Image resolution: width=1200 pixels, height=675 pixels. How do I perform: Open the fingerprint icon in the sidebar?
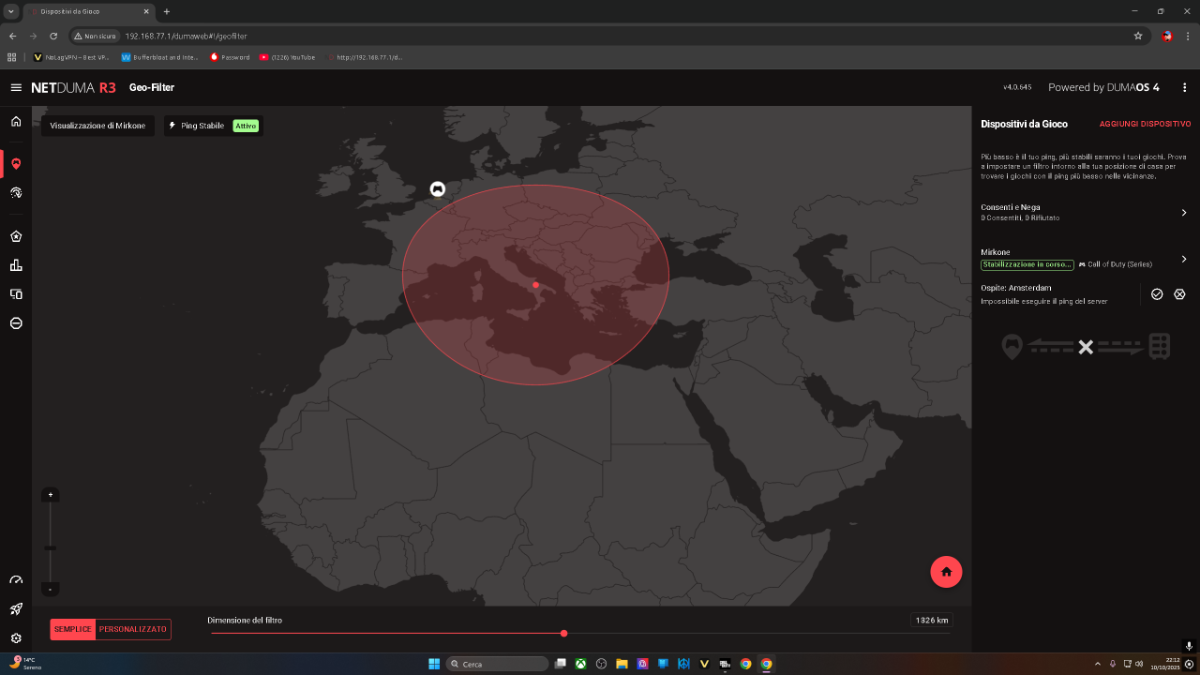tap(16, 192)
